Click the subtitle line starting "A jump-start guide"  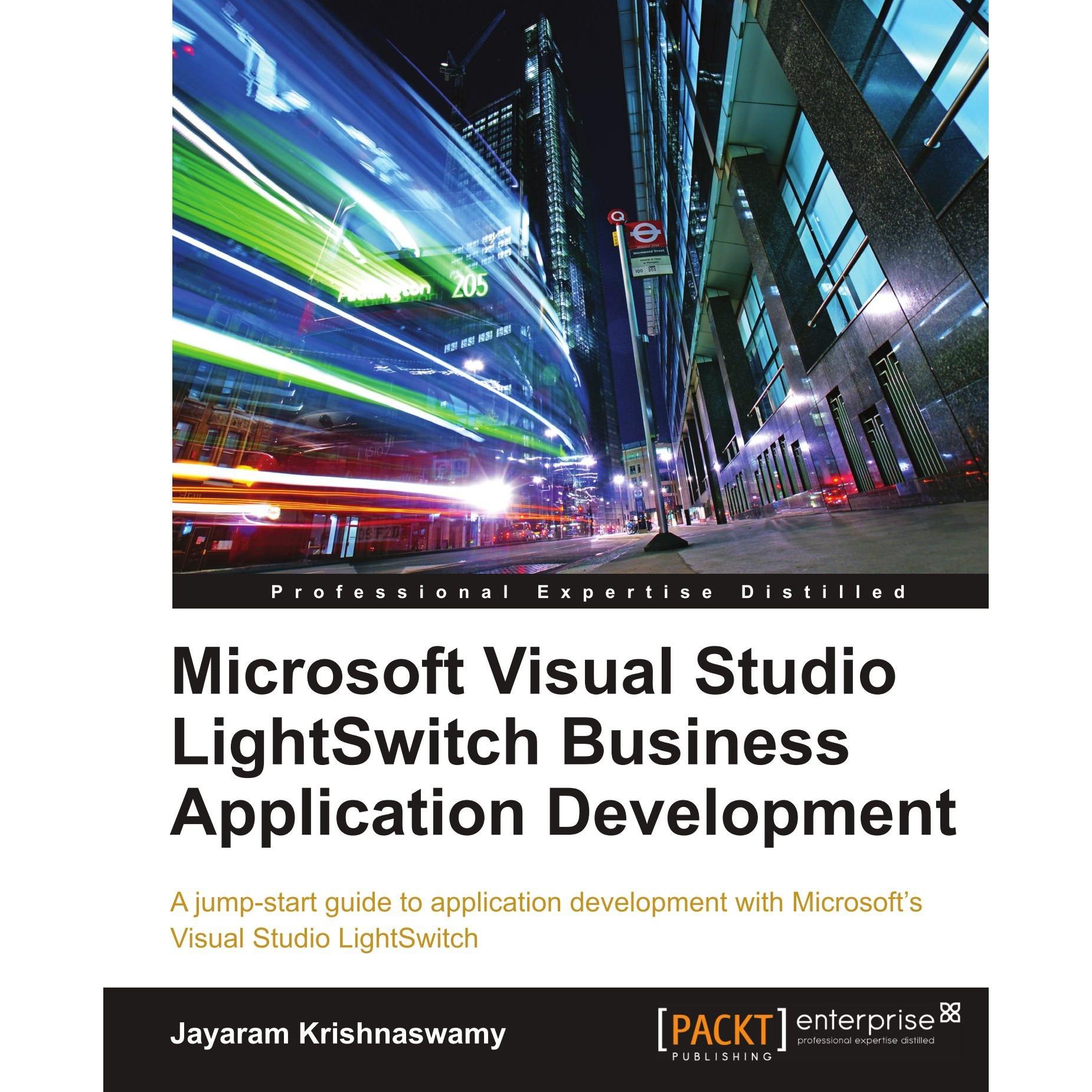pos(546,904)
